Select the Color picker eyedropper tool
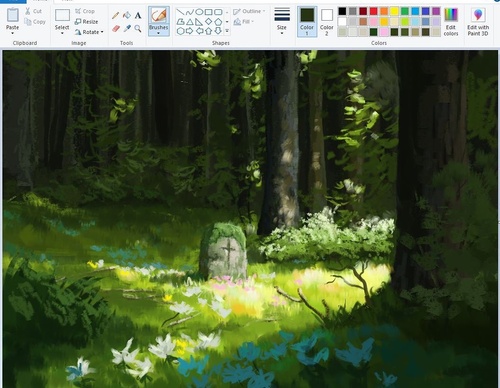 [x=127, y=29]
